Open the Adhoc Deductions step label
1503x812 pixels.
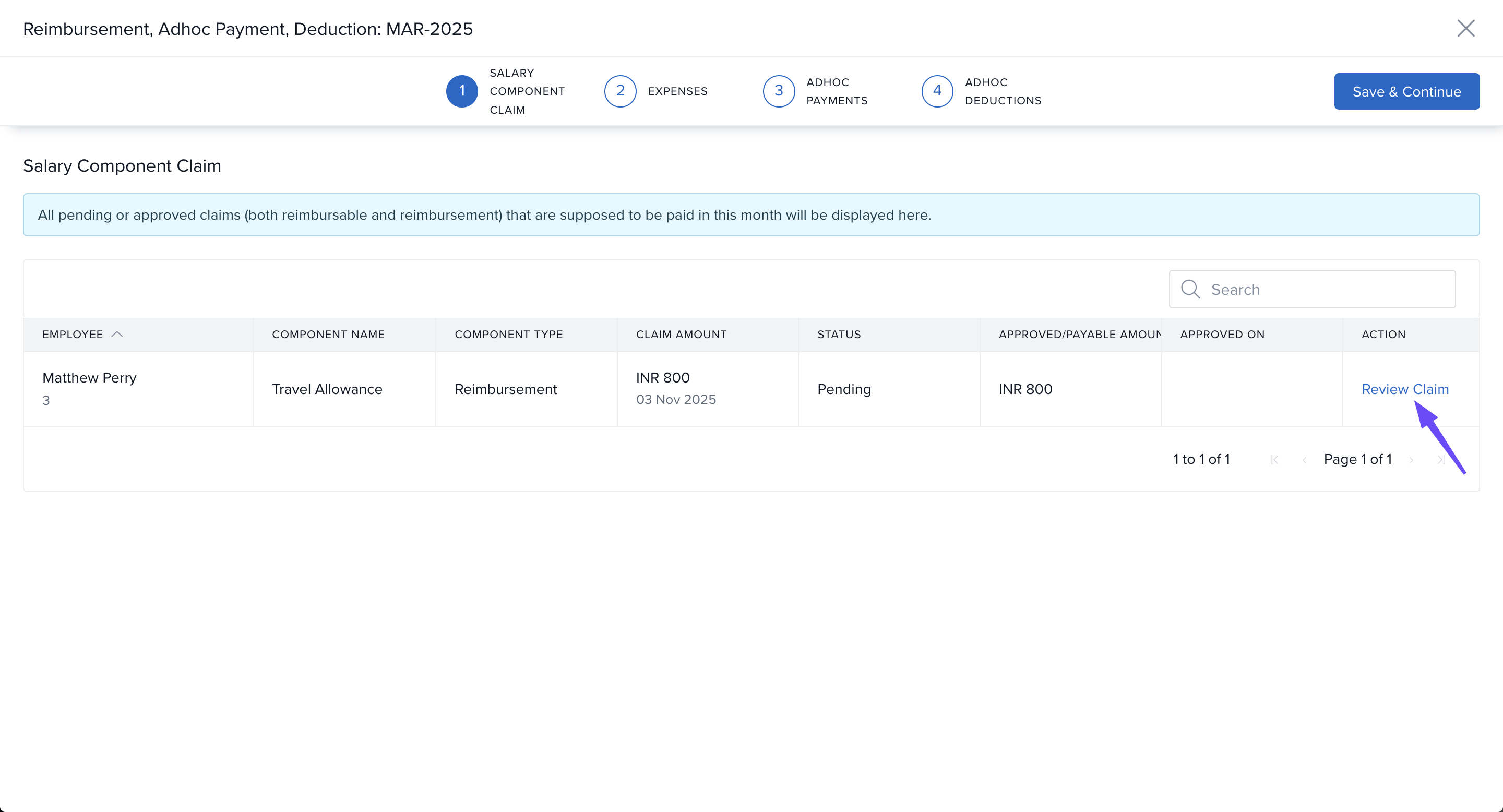tap(1003, 91)
